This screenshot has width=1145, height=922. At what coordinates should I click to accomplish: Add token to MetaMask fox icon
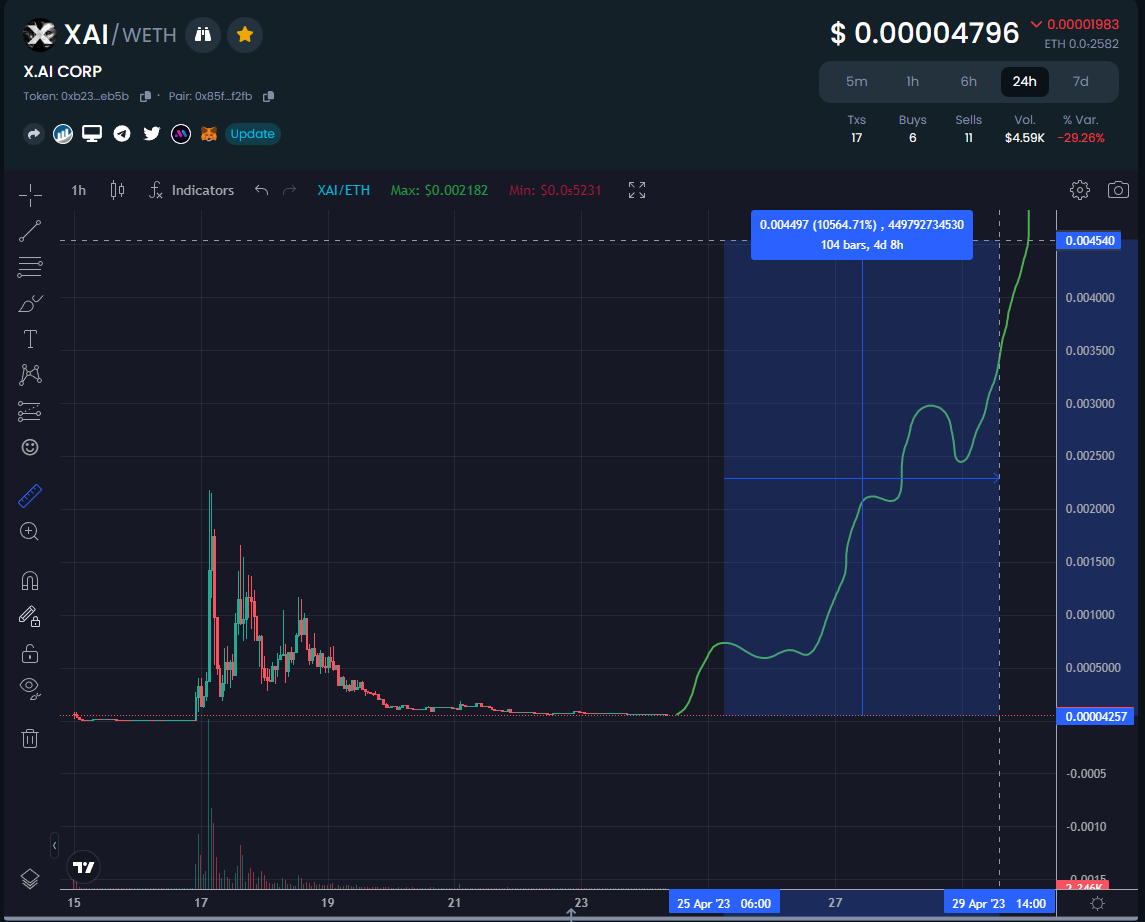point(209,134)
